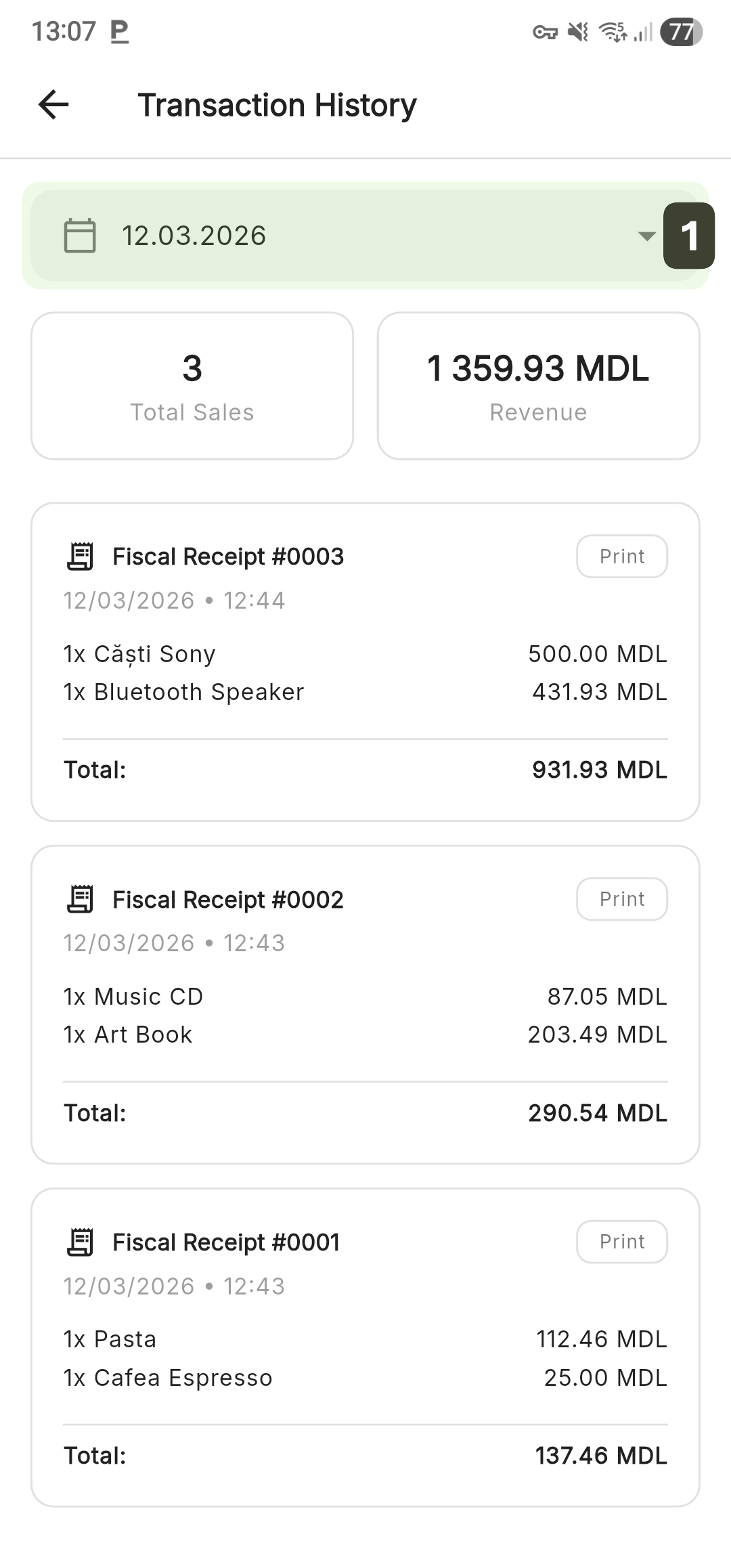Tap the VPN key status icon
Image resolution: width=731 pixels, height=1568 pixels.
(x=545, y=32)
